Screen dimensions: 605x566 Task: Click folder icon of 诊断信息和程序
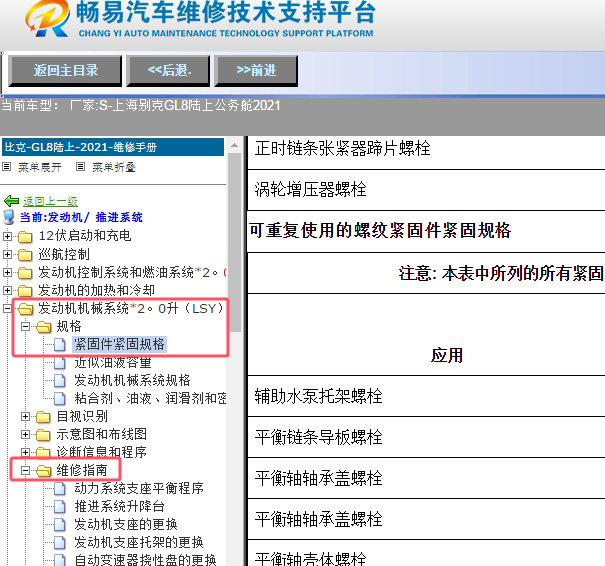coord(43,452)
